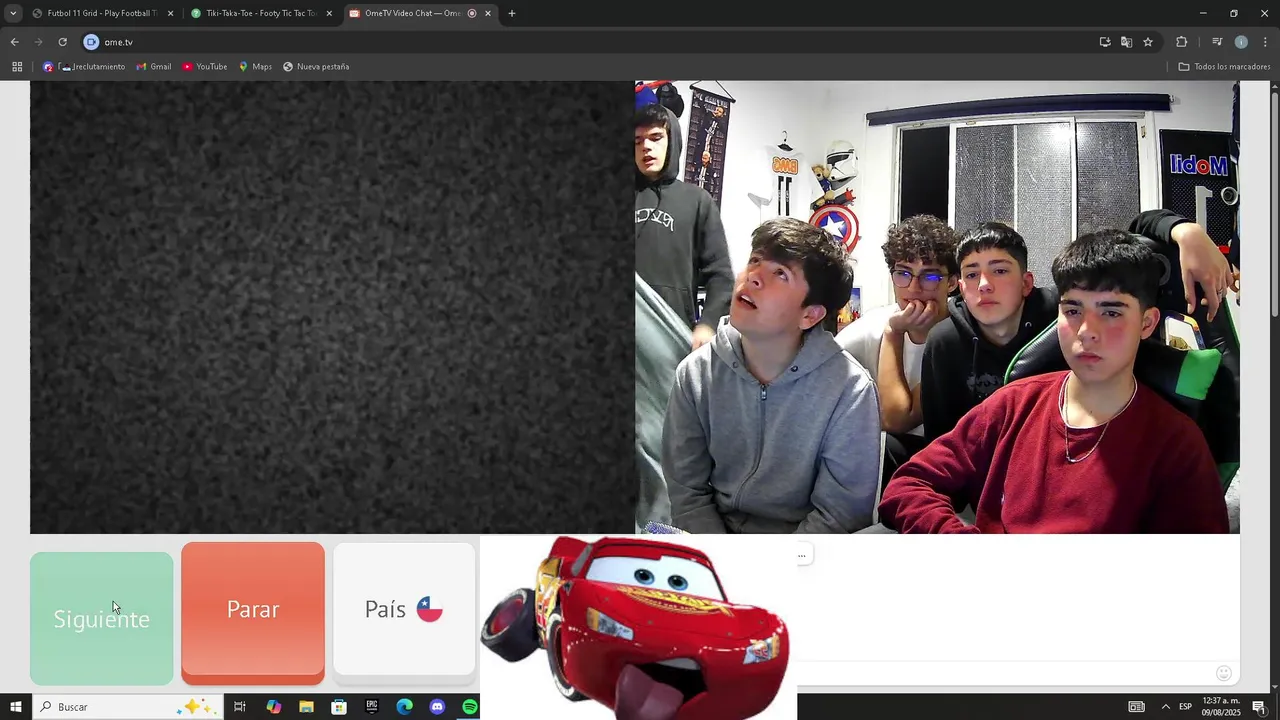Click the ome.tv address bar

[590, 42]
